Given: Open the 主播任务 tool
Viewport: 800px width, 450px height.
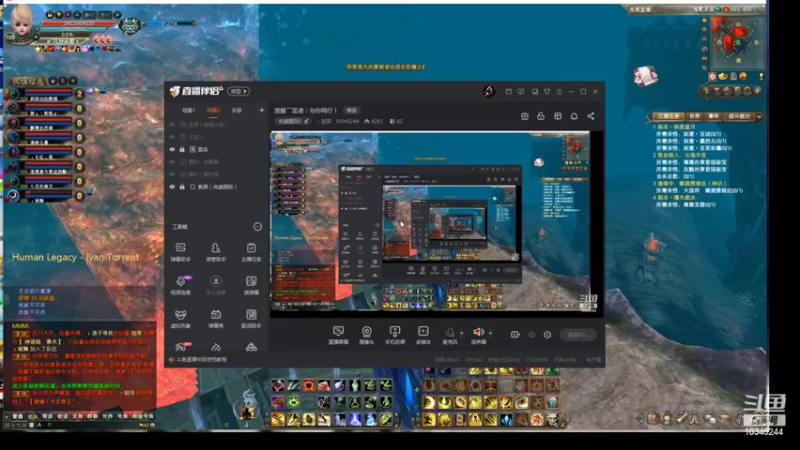Looking at the screenshot, I should (x=251, y=252).
